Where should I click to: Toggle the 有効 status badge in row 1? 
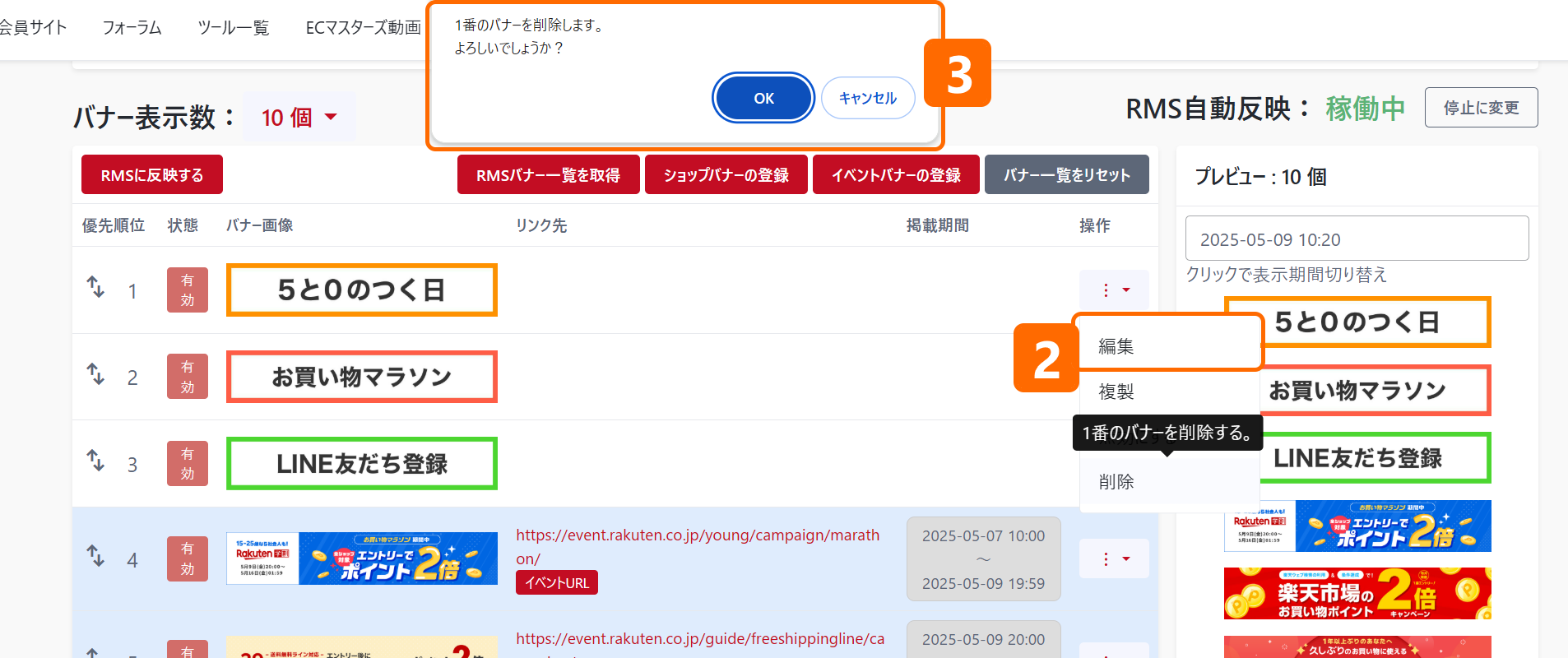coord(188,290)
